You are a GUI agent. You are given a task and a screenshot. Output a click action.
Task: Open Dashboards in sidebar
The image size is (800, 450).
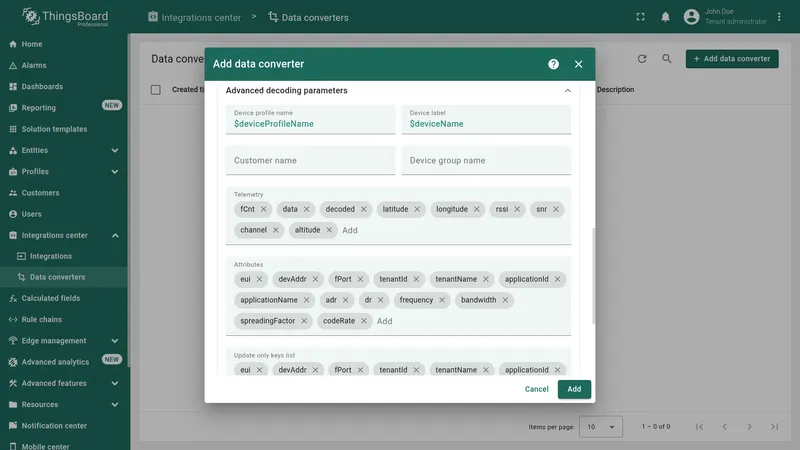point(64,87)
